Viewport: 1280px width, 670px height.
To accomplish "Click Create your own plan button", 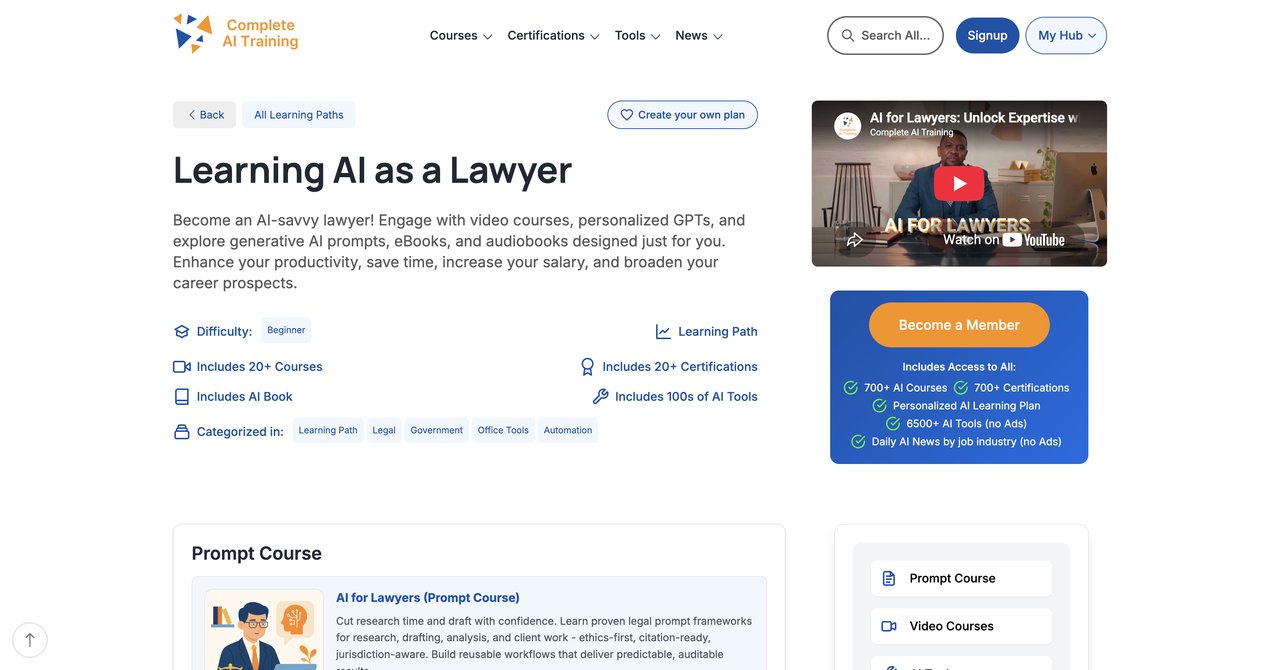I will [x=682, y=115].
